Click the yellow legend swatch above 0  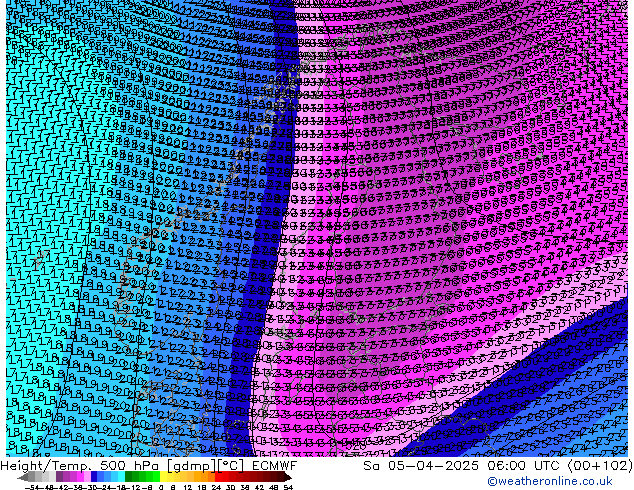pos(163,476)
